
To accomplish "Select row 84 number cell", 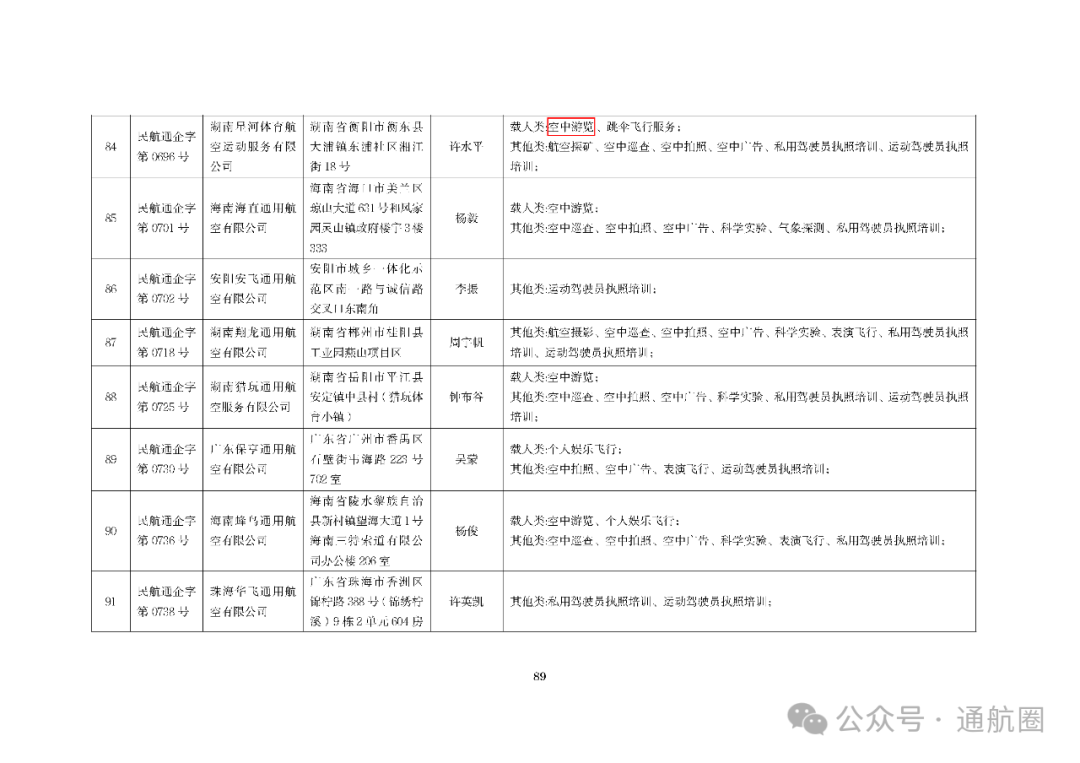I will 110,147.
